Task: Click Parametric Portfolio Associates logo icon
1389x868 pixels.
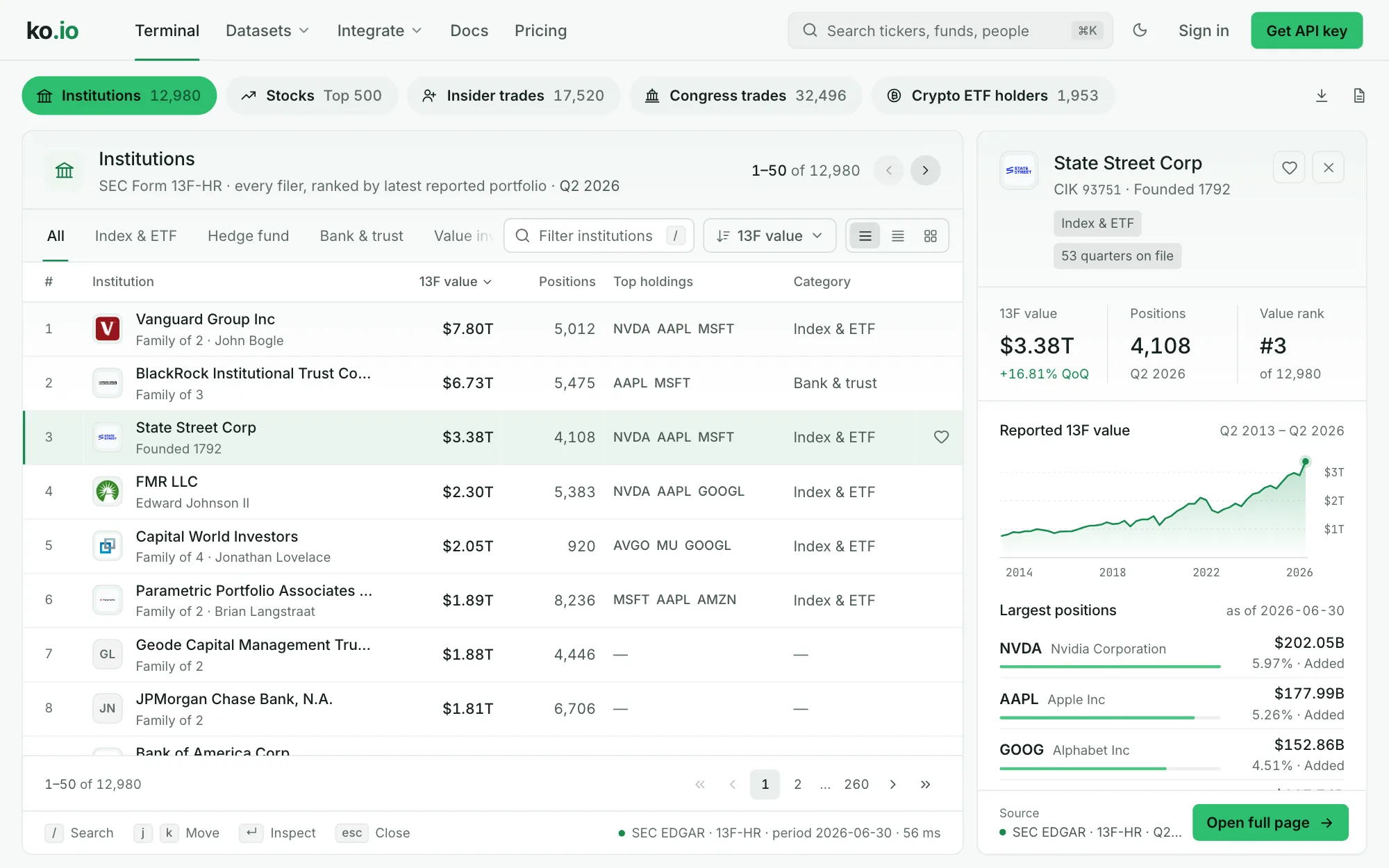Action: click(x=107, y=600)
